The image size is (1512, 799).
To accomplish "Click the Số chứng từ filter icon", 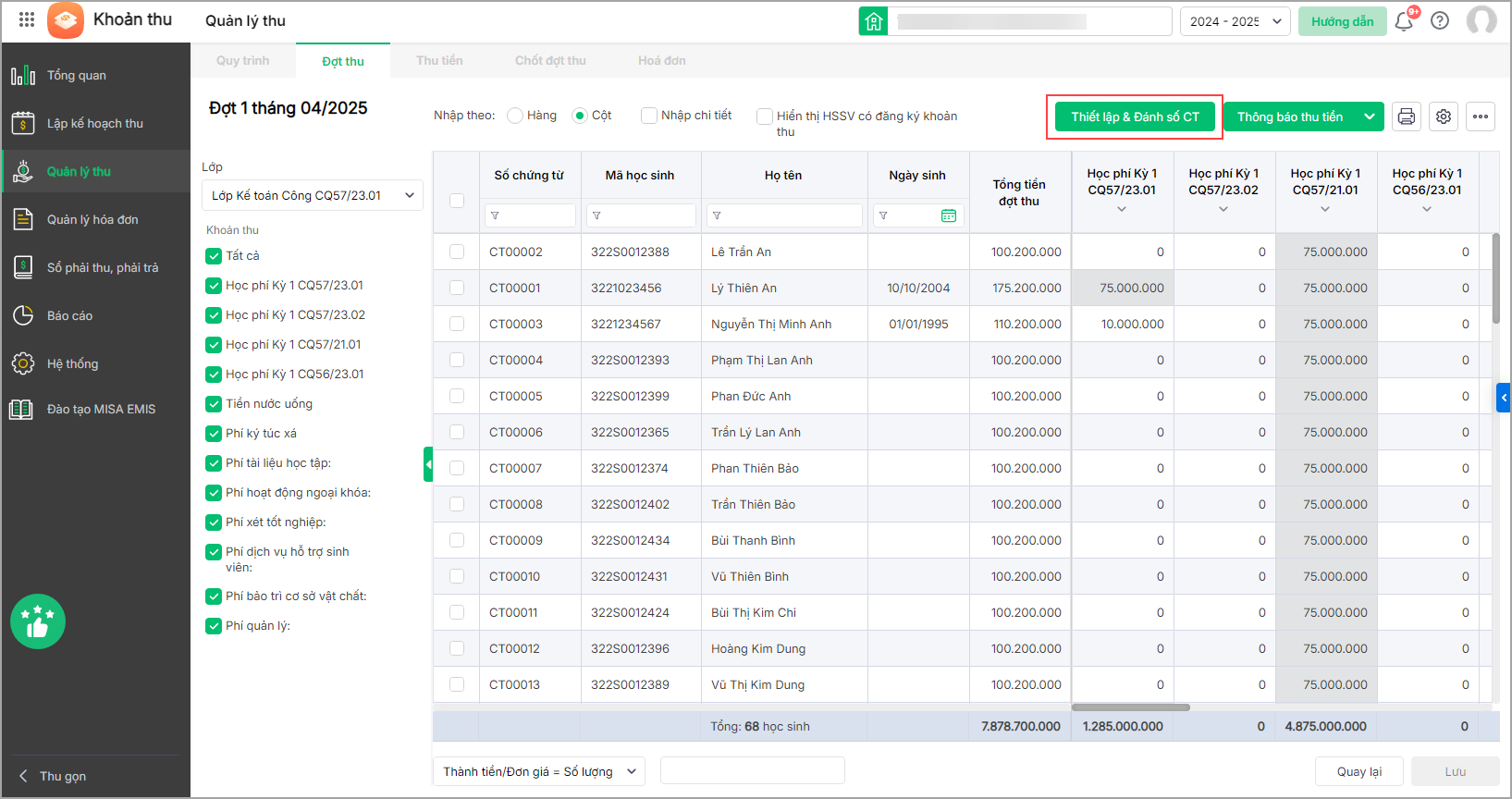I will 496,215.
